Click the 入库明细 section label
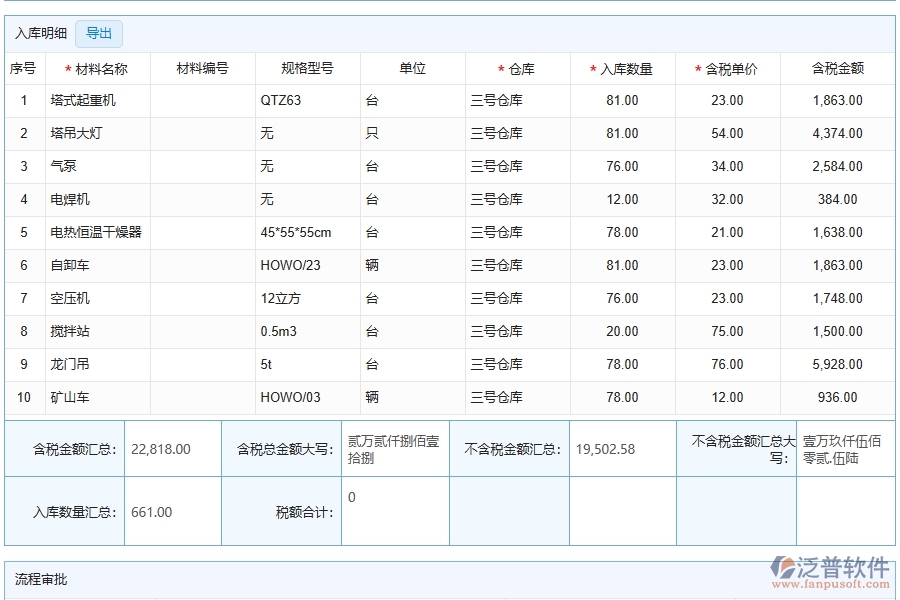 pyautogui.click(x=41, y=33)
